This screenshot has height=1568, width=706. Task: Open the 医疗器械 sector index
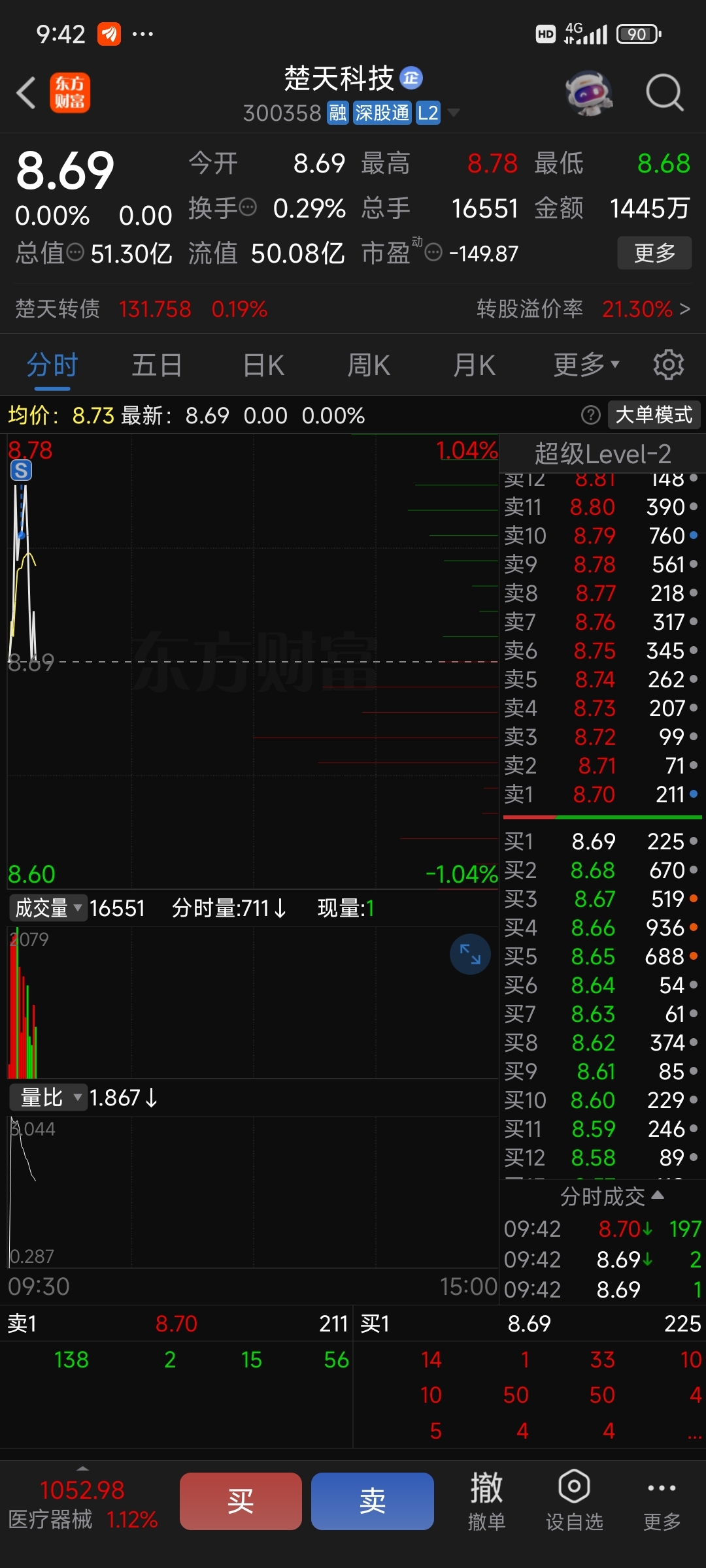[x=82, y=1504]
